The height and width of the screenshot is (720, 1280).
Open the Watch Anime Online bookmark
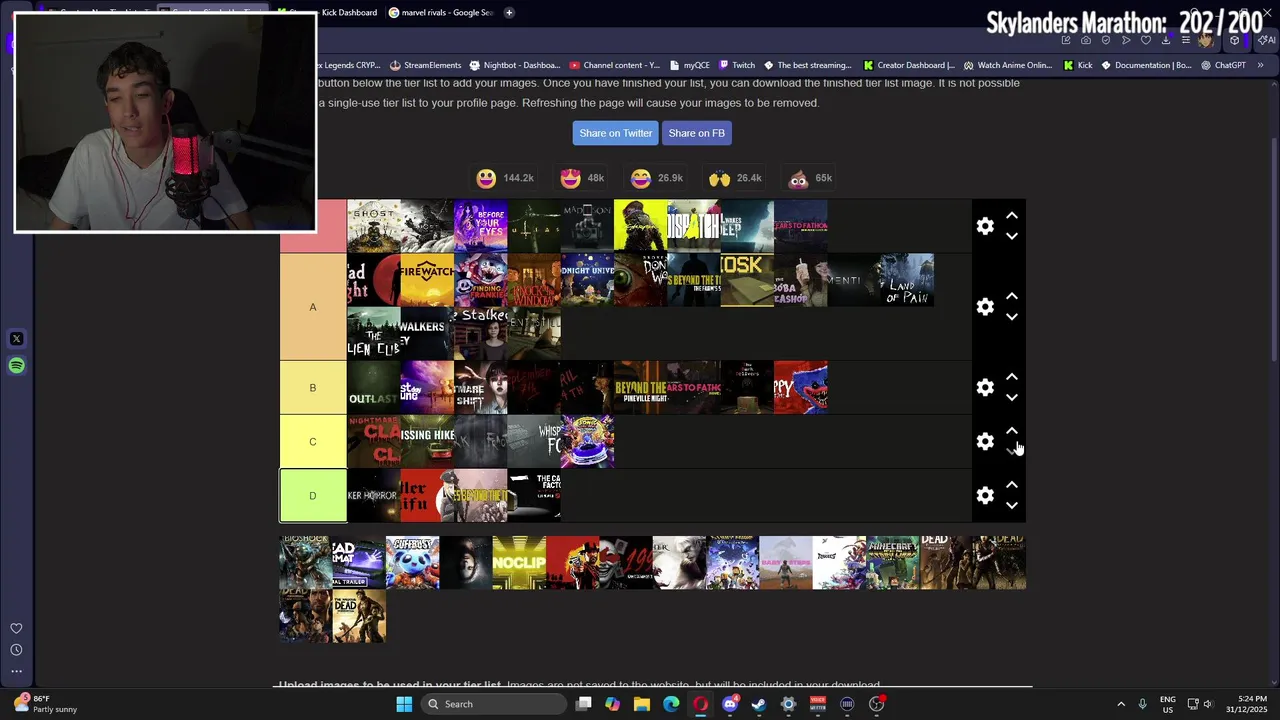click(1008, 65)
